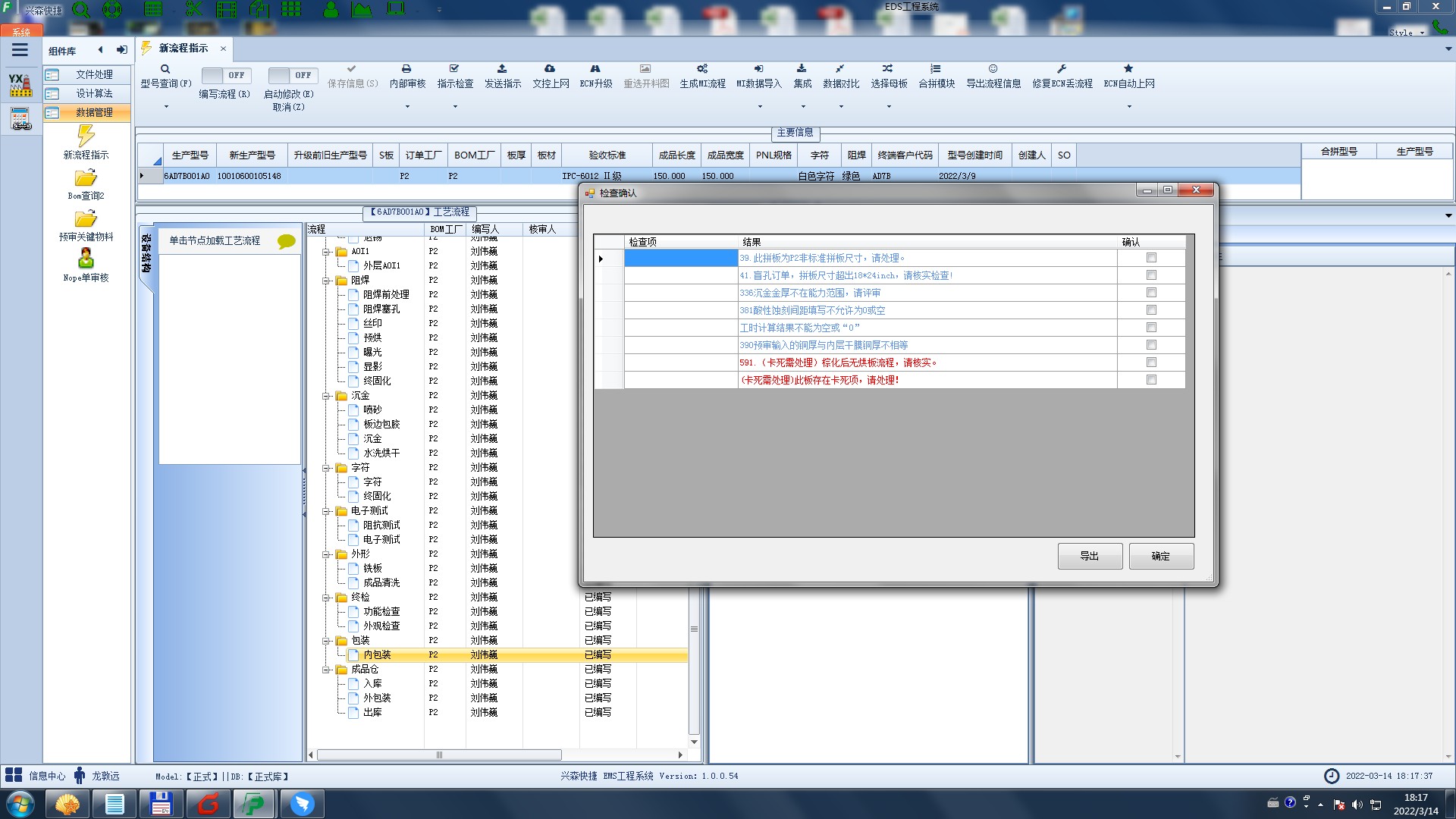Screen dimensions: 1456x819
Task: Check the confirm box for item 39
Action: [1151, 258]
